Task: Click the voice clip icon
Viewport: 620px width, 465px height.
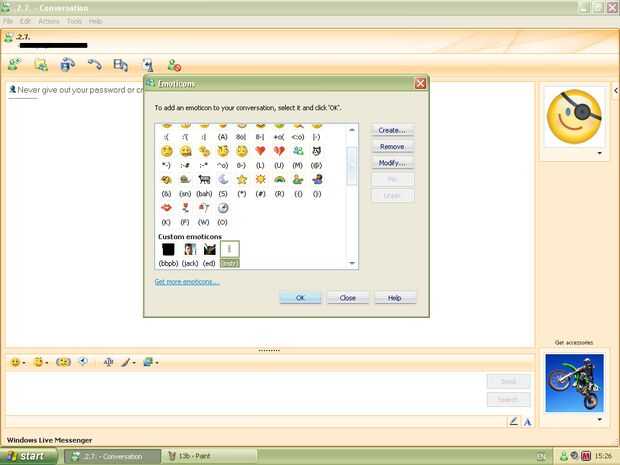Action: click(83, 362)
